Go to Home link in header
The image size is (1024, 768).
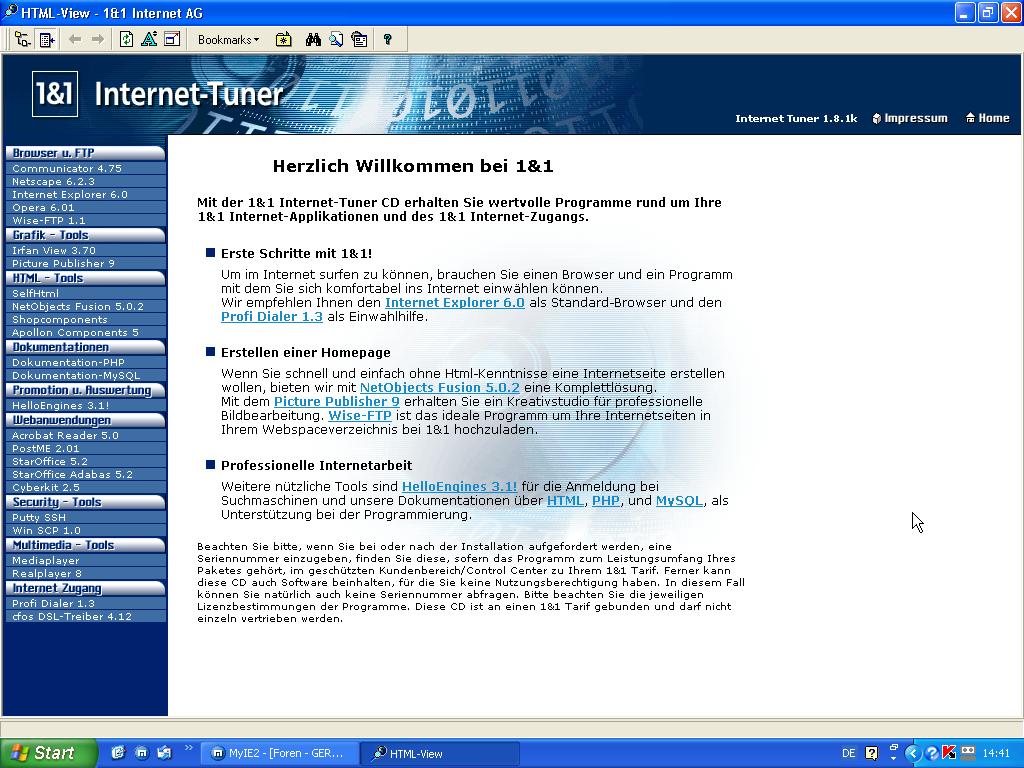pyautogui.click(x=987, y=118)
